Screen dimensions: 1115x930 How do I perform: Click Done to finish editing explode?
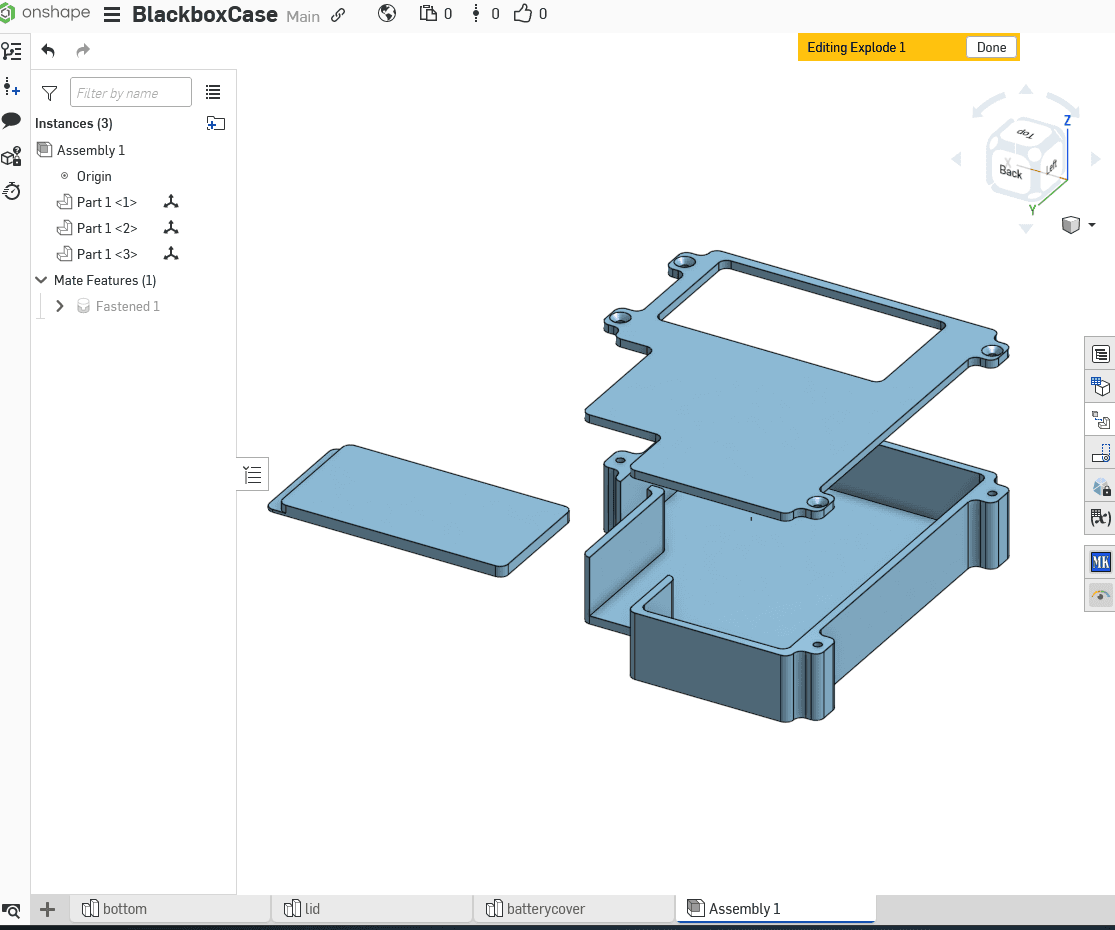[991, 47]
